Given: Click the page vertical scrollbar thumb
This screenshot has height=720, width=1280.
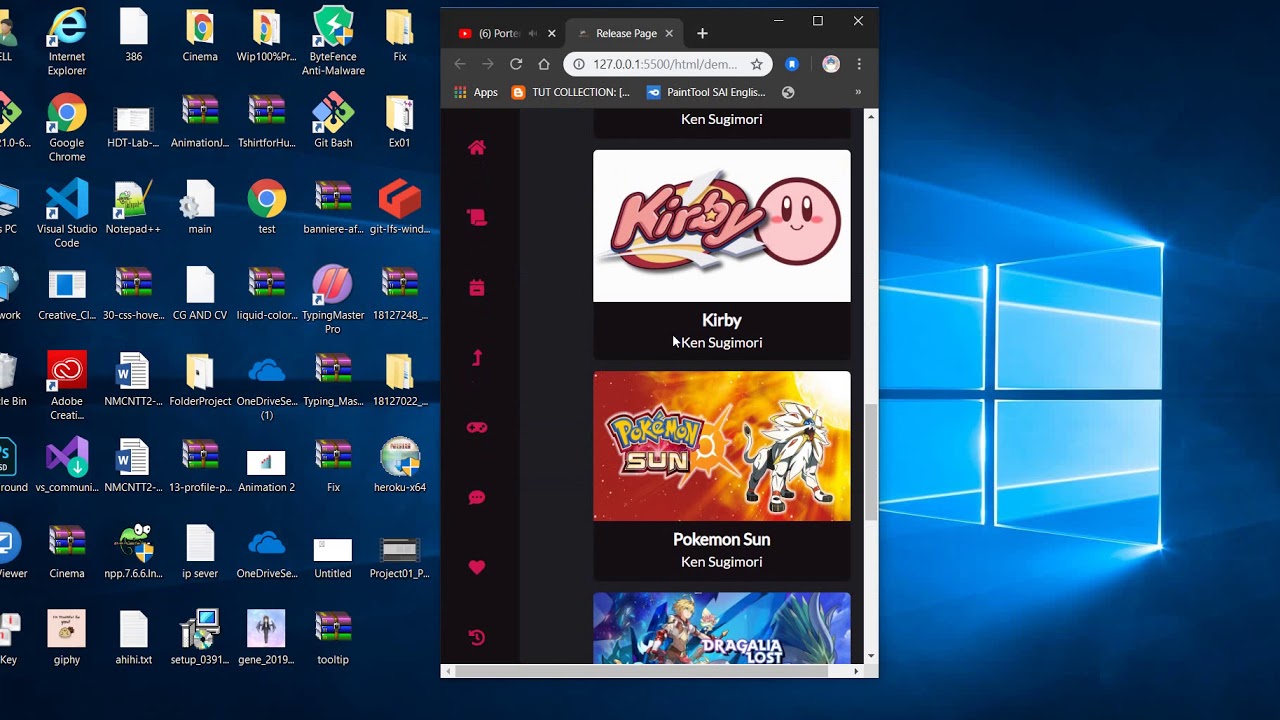Looking at the screenshot, I should click(x=871, y=463).
